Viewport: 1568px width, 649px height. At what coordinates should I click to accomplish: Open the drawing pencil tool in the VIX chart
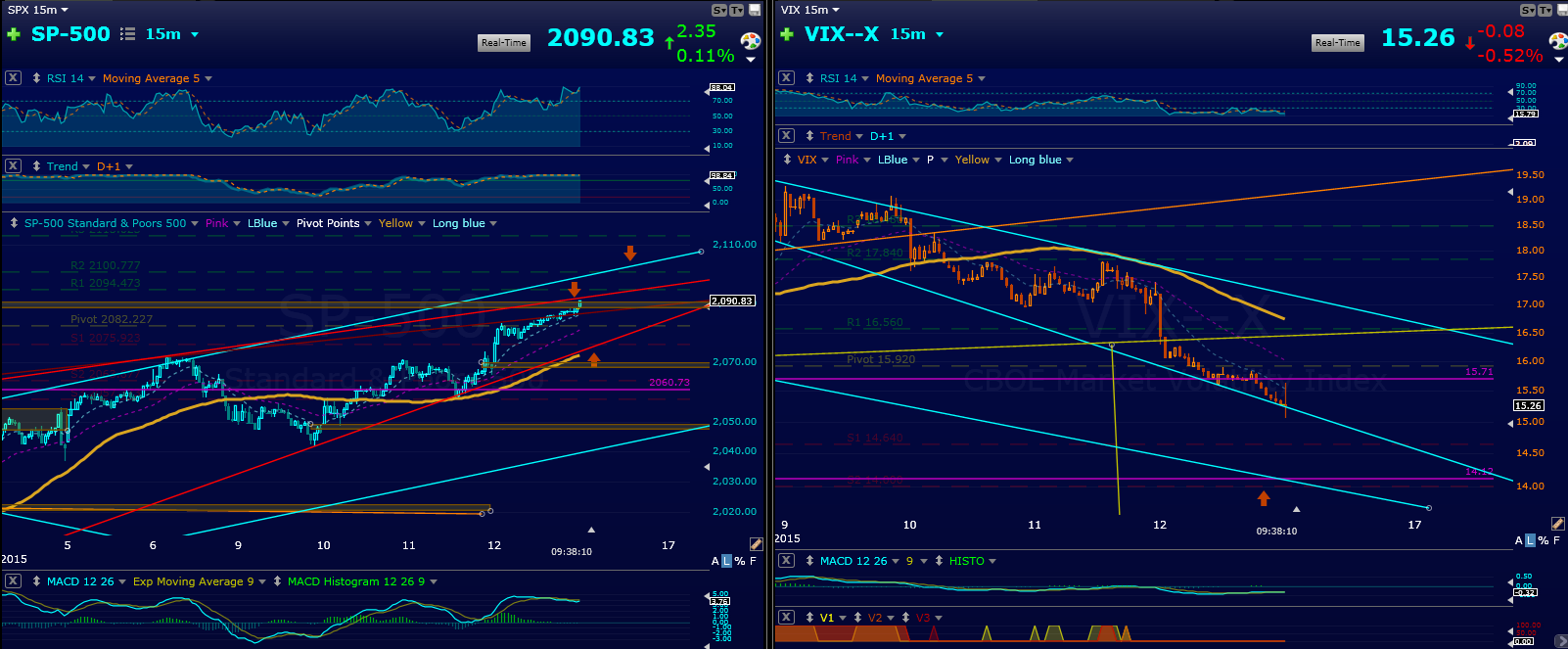[x=1558, y=525]
